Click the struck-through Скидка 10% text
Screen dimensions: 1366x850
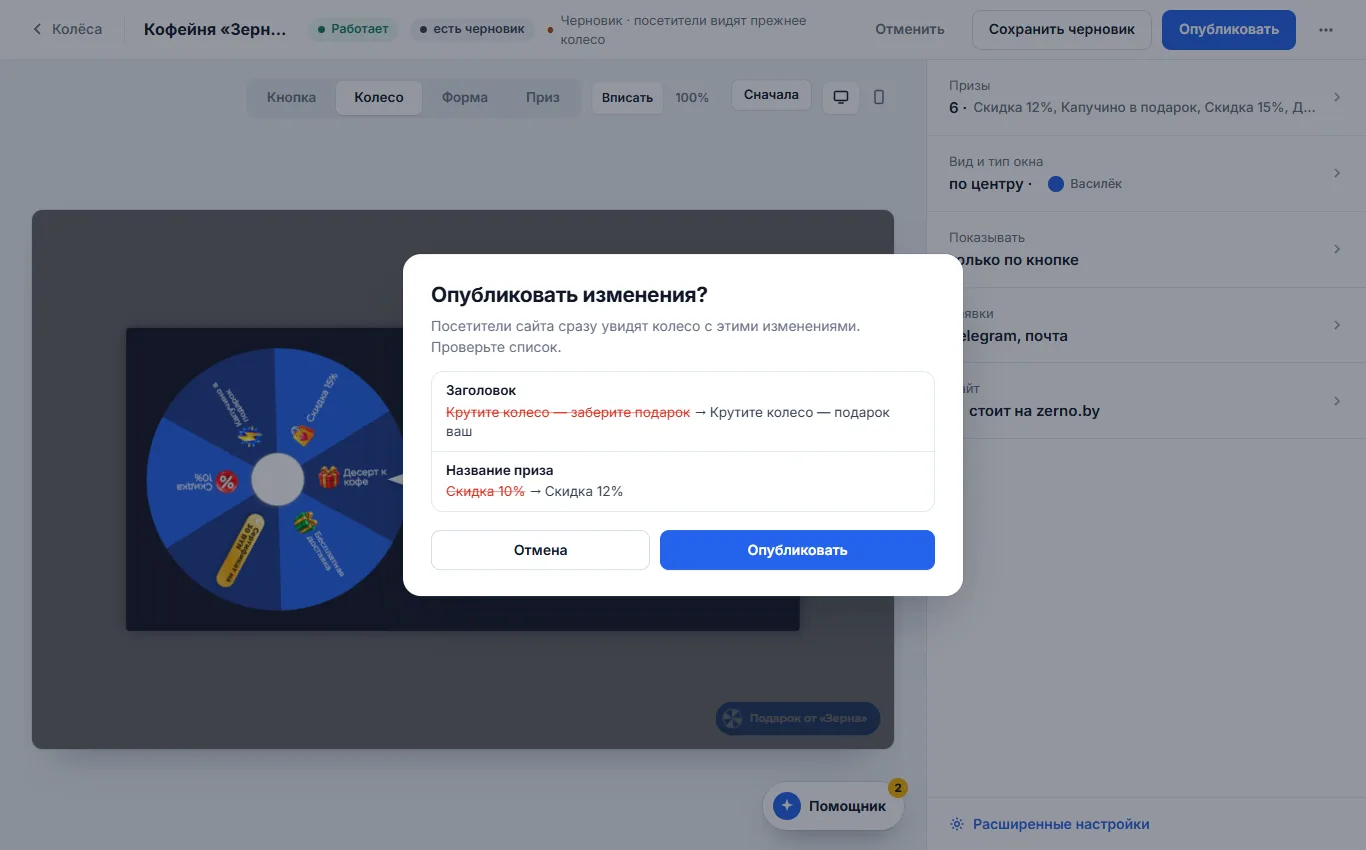pos(485,491)
